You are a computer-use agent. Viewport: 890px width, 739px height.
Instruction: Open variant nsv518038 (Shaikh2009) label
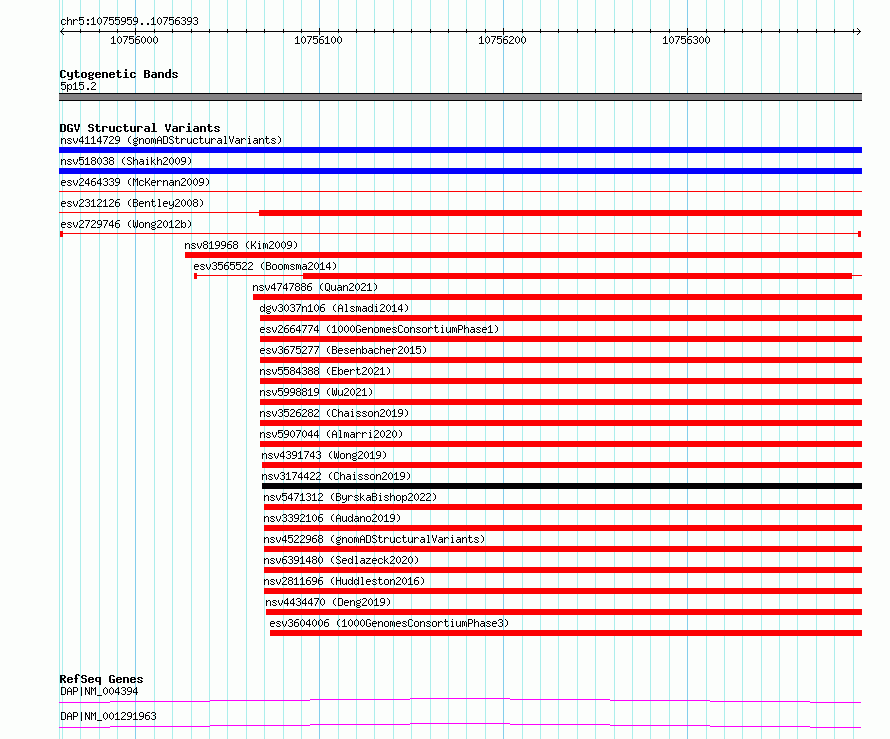[126, 161]
